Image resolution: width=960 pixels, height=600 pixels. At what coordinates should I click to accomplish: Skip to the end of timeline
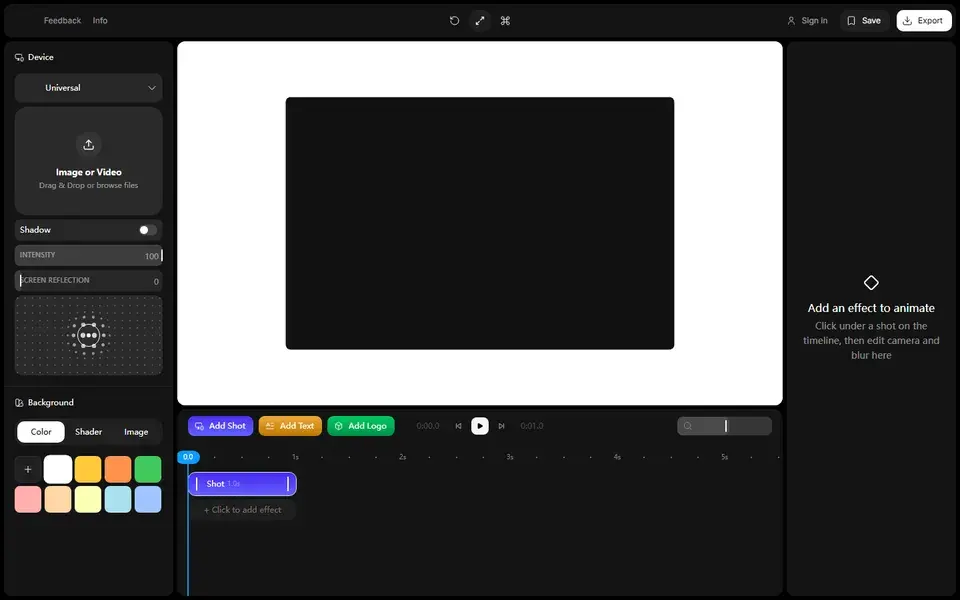point(501,426)
